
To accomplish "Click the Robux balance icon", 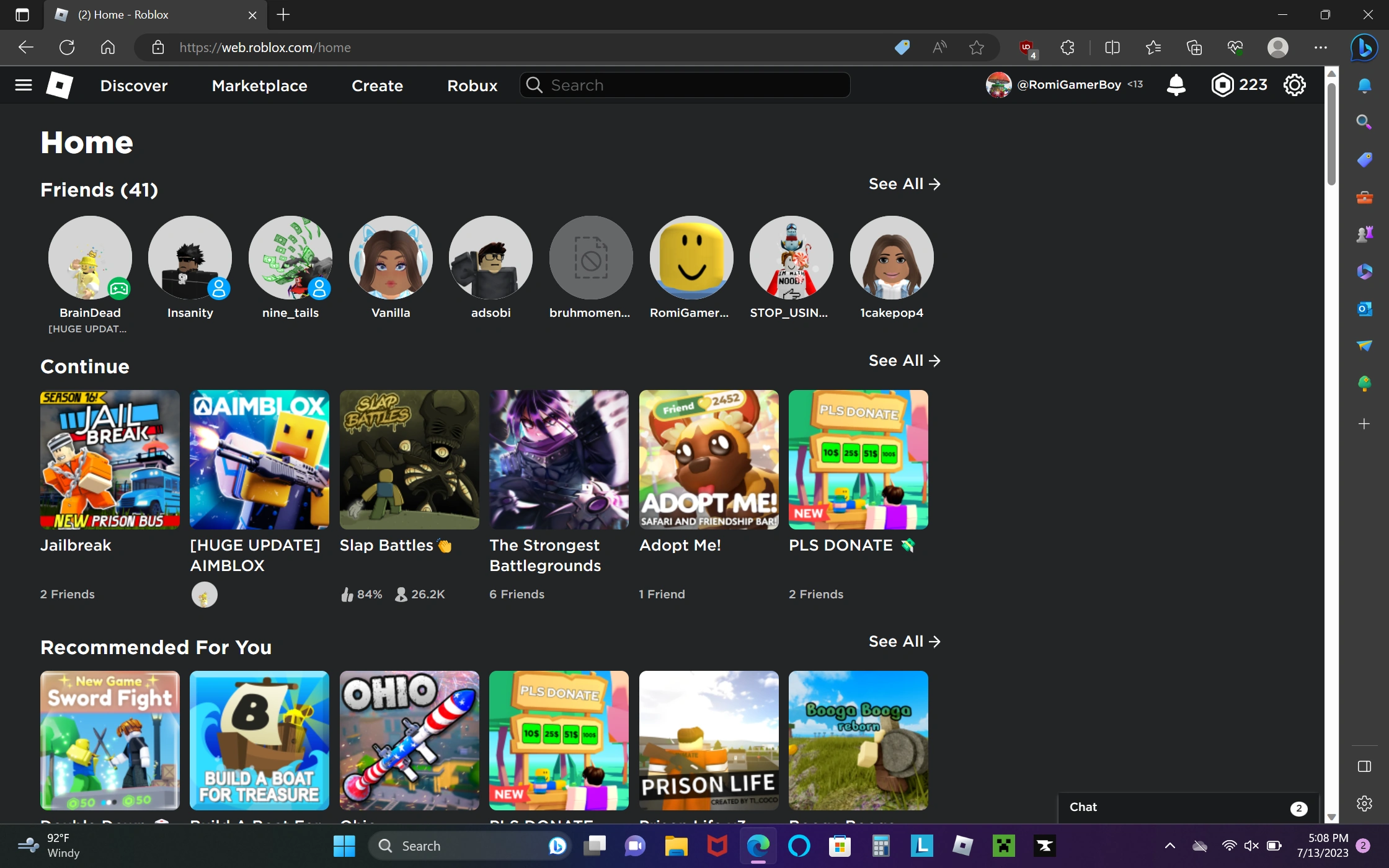I will 1222,85.
